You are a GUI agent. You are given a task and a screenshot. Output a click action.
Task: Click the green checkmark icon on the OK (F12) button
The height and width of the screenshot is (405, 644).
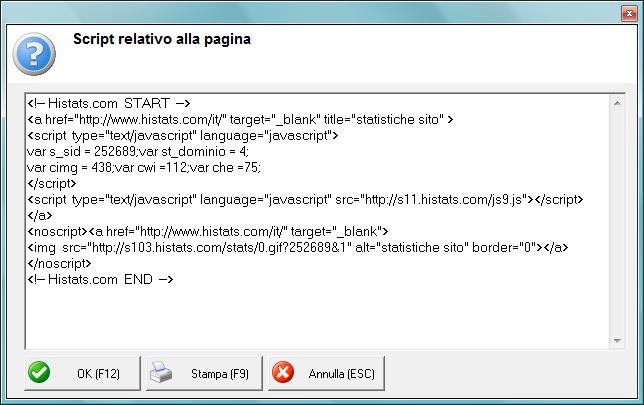(39, 372)
